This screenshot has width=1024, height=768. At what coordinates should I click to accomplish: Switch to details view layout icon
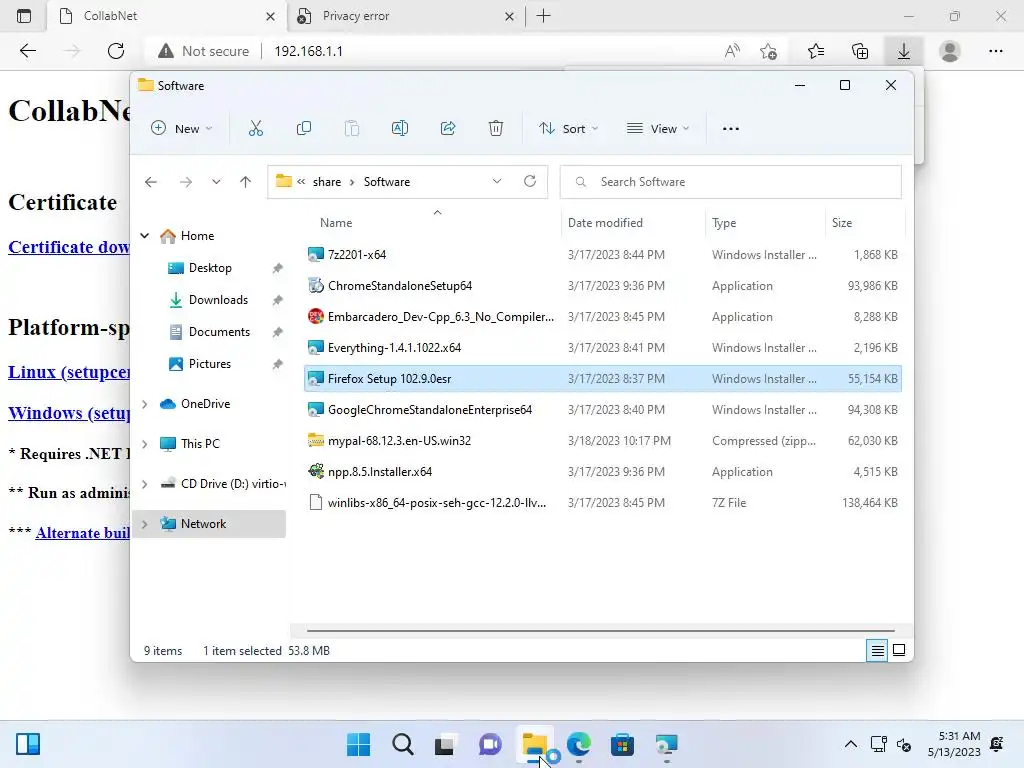[877, 650]
